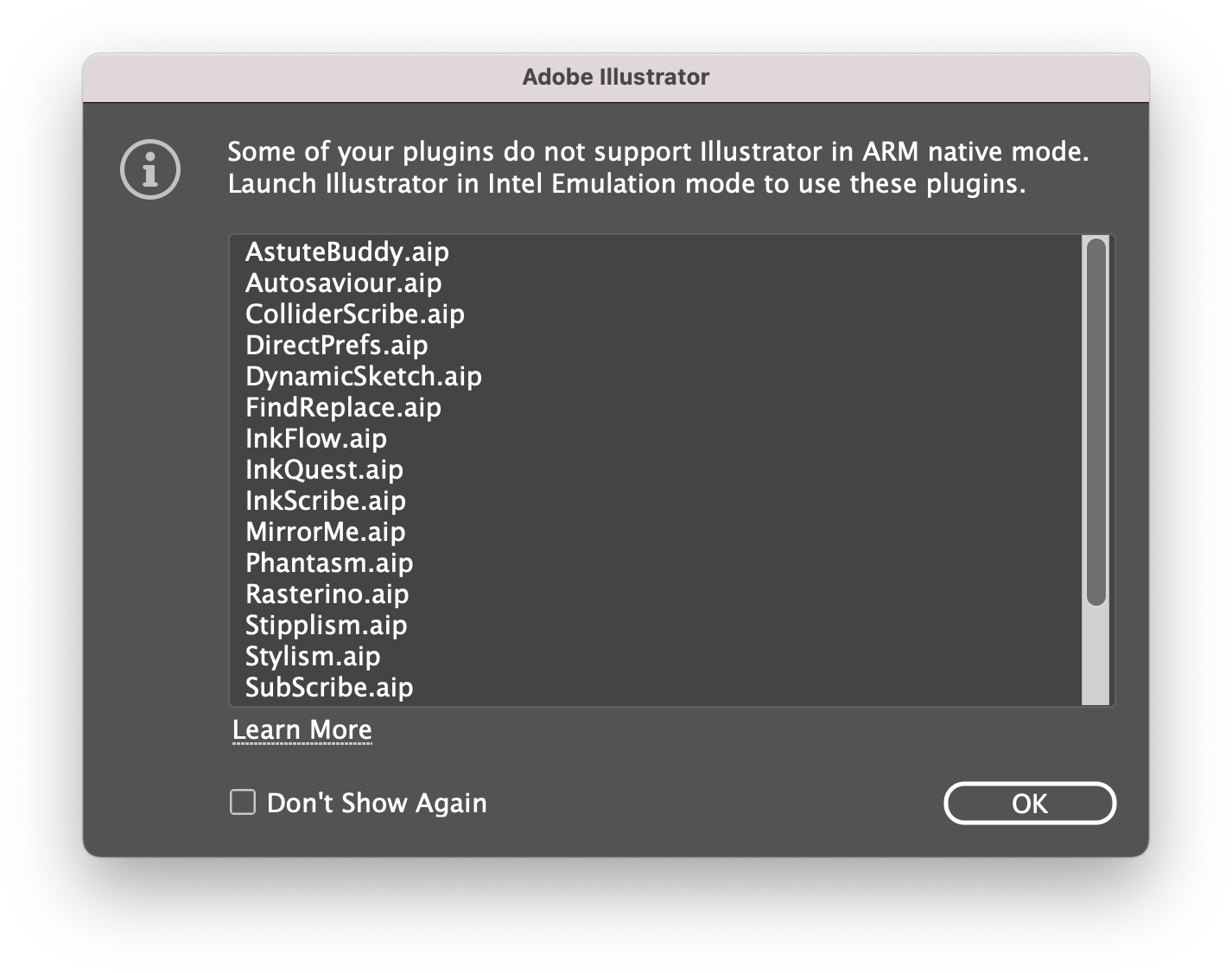The width and height of the screenshot is (1232, 973).
Task: Select Autosaviour.aip in the list
Action: point(343,283)
